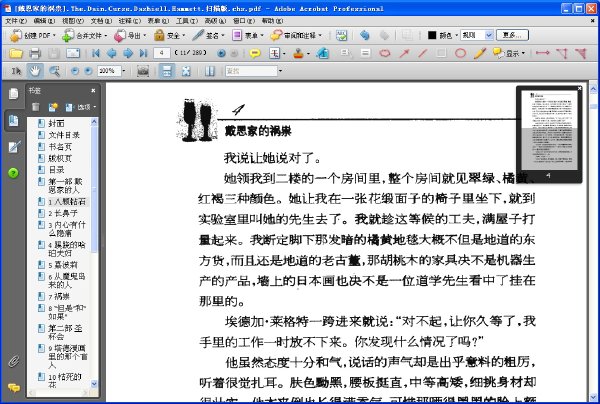Open the Comments menu
Viewport: 600px width, 404px height.
point(130,21)
